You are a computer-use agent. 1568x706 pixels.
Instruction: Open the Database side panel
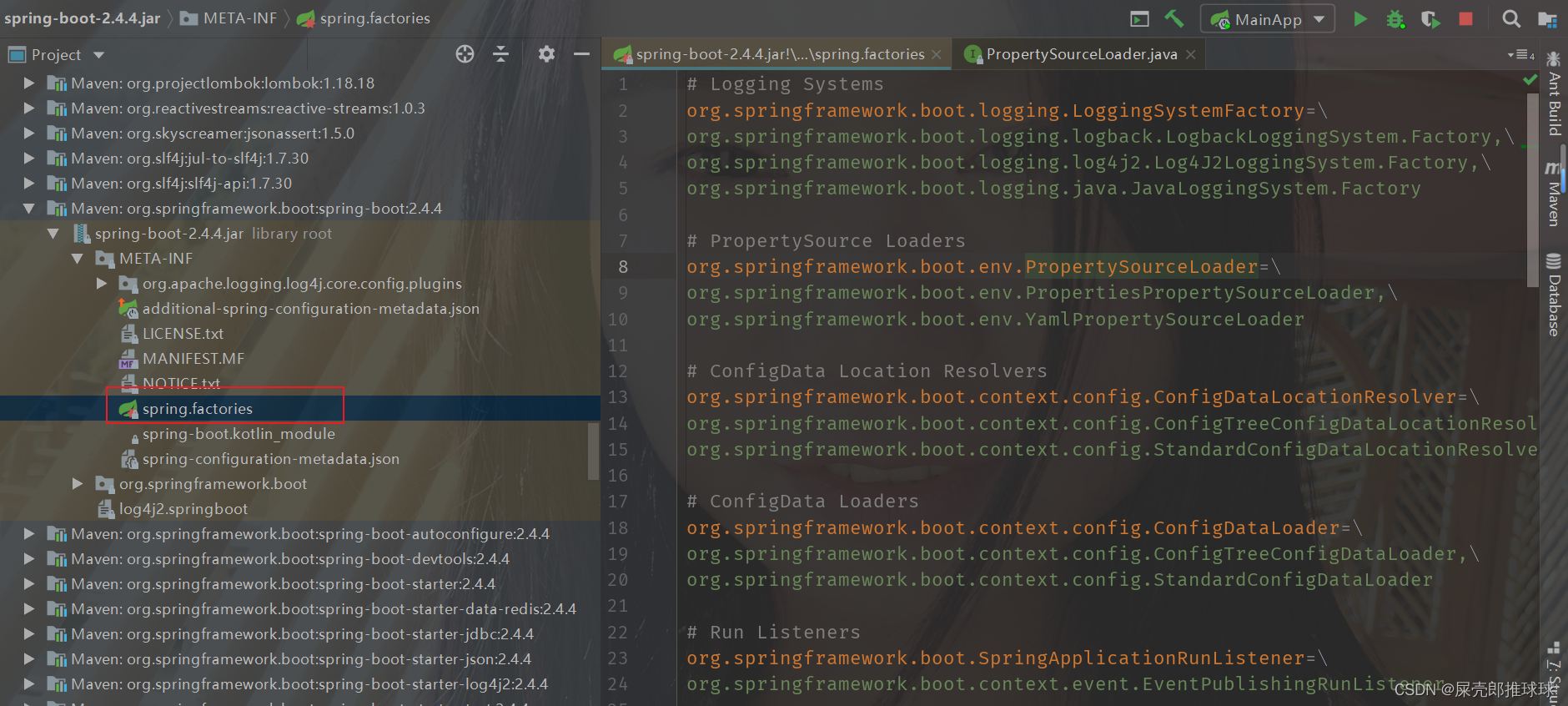coord(1554,295)
